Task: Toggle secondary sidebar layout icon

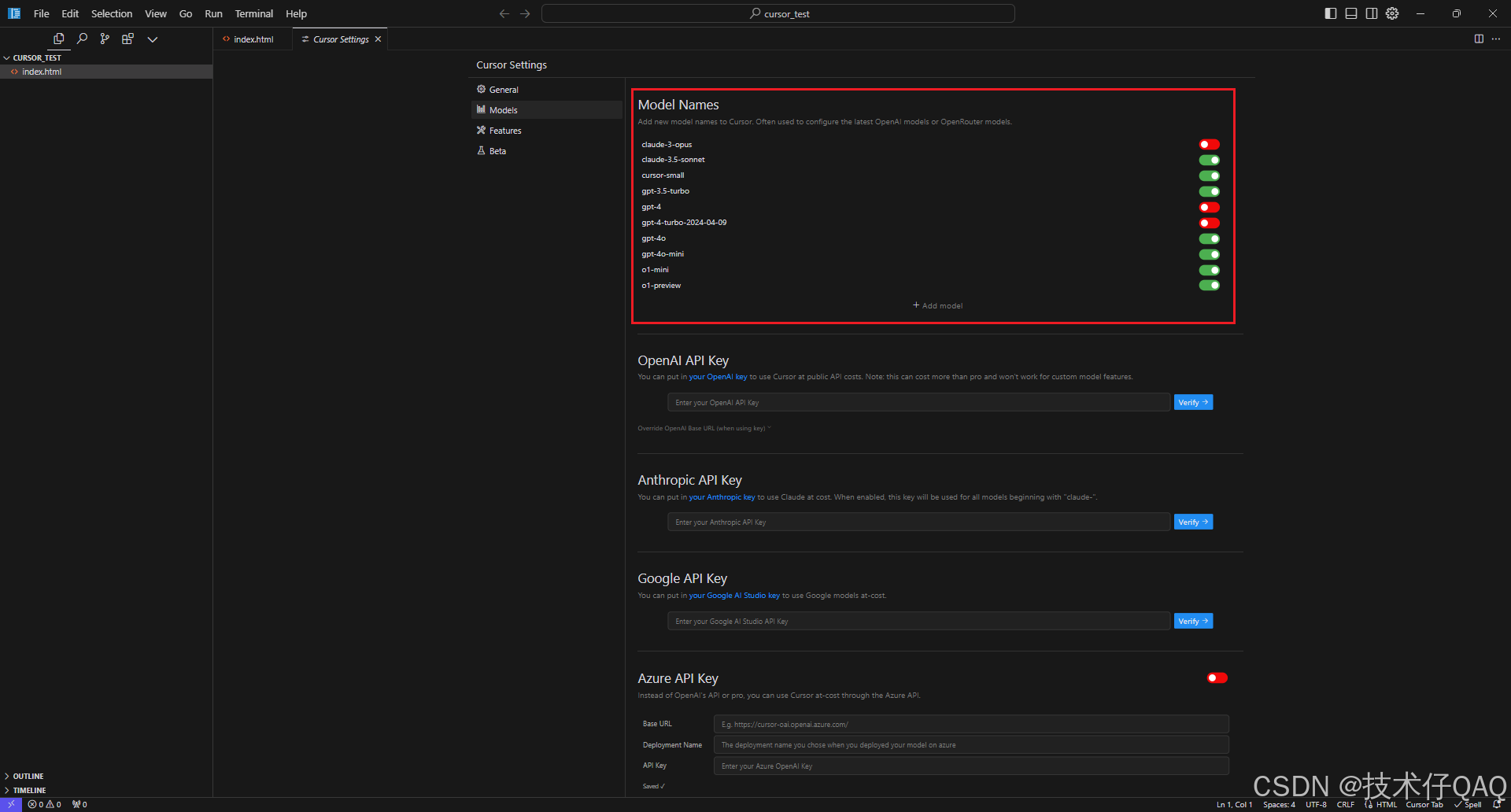Action: (x=1372, y=13)
